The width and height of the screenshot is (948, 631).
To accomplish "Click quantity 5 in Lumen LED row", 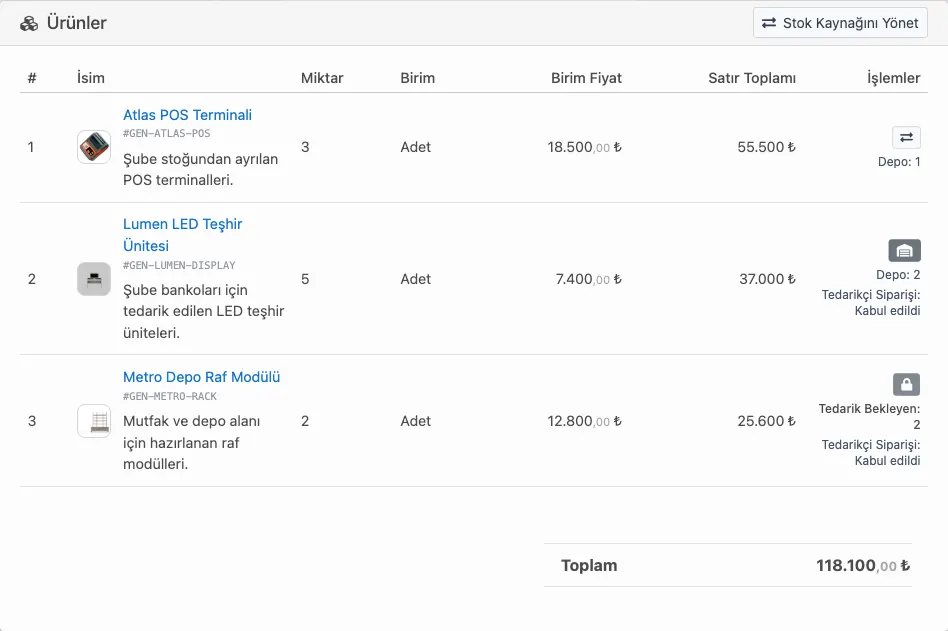I will (x=305, y=279).
